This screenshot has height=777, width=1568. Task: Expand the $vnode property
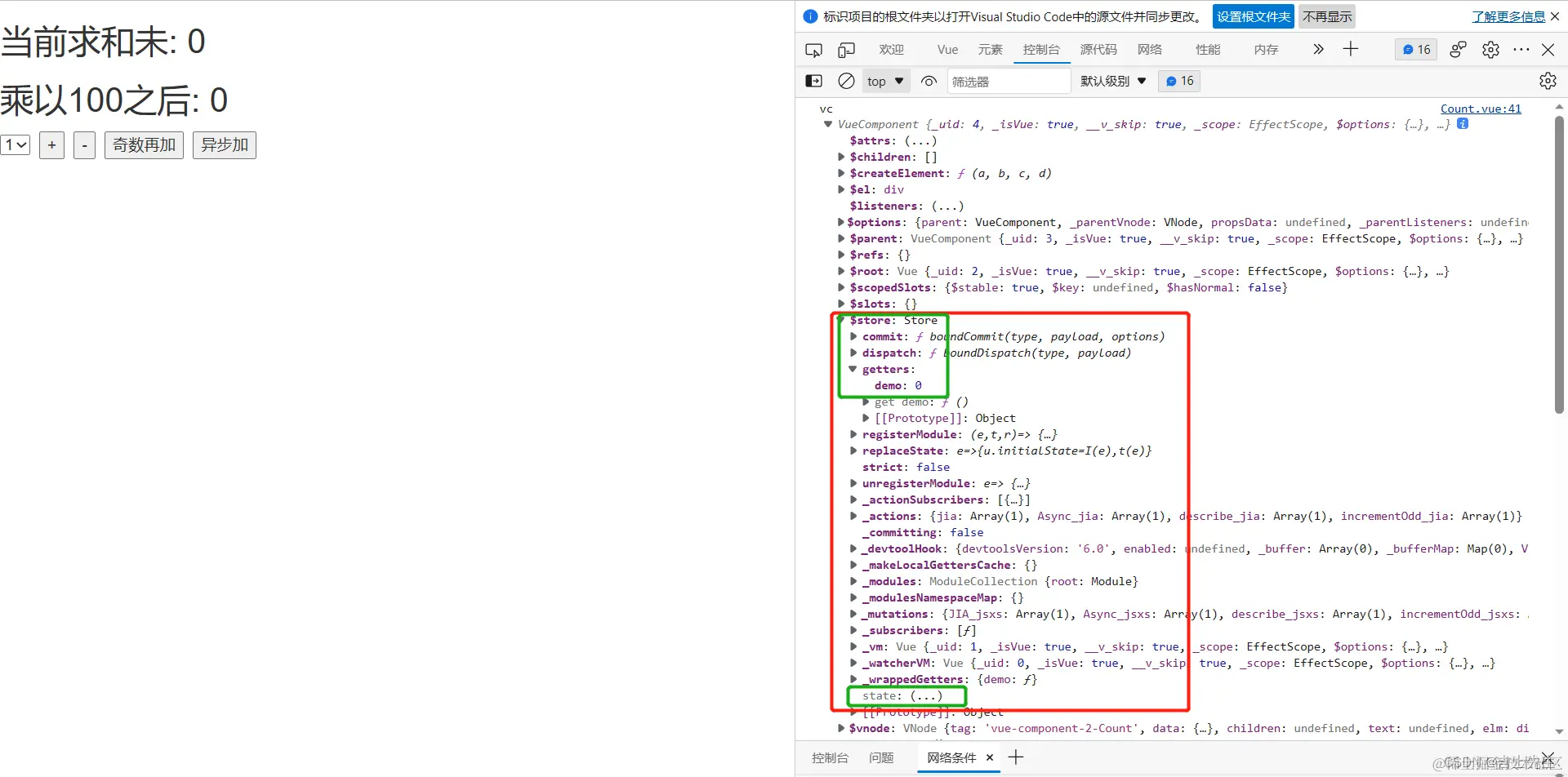[841, 728]
